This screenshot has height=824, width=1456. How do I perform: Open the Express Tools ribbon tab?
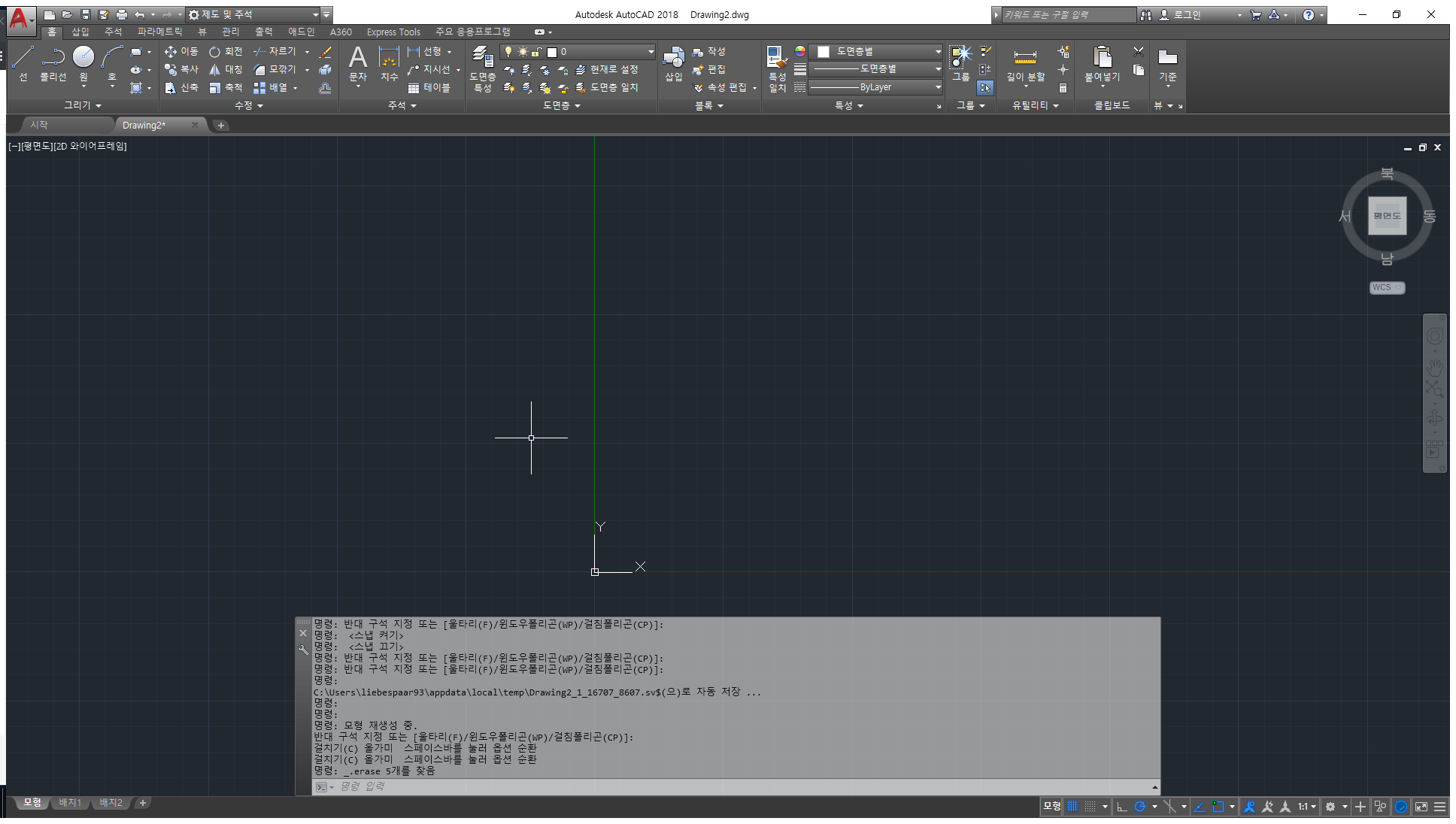[393, 32]
